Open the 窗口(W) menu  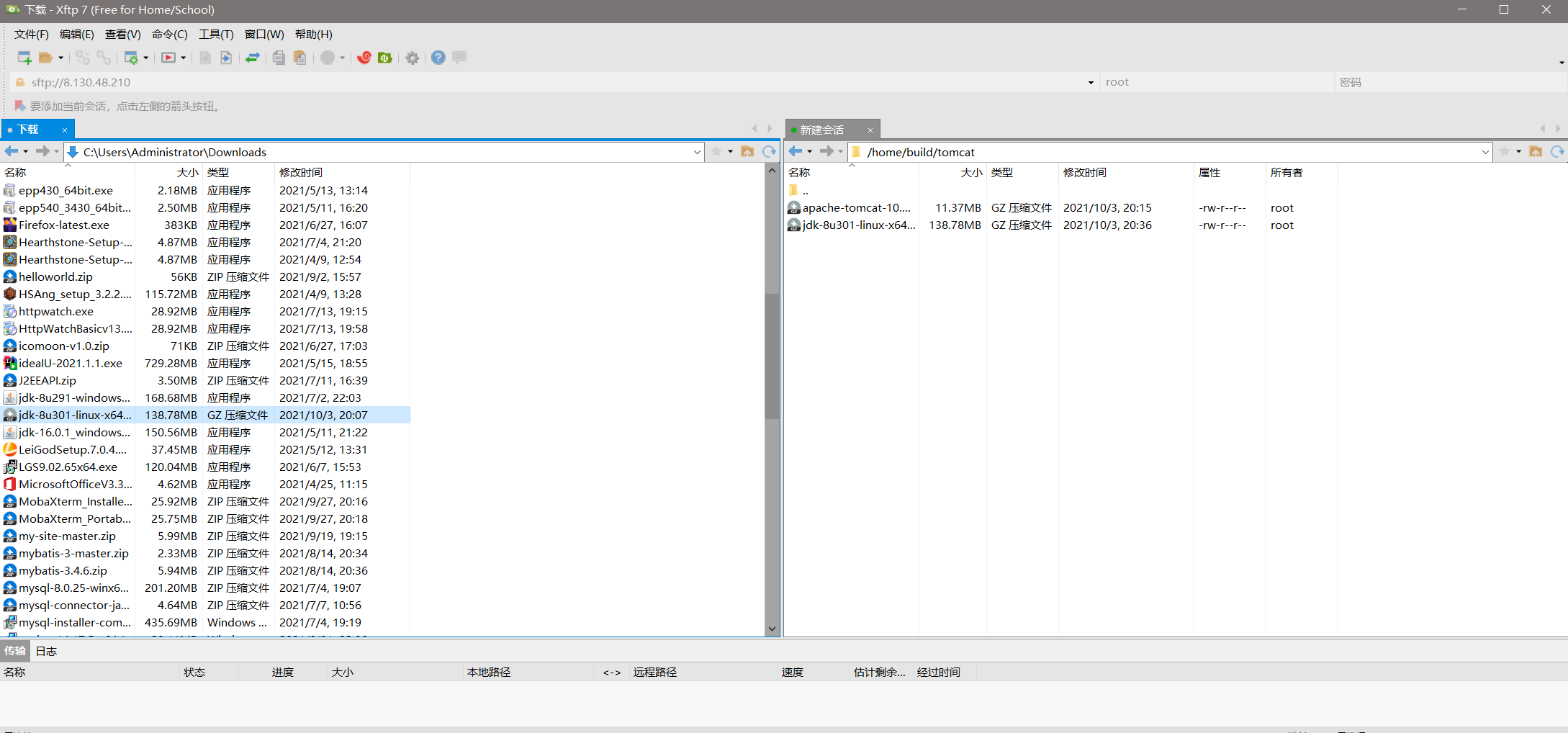click(x=264, y=35)
